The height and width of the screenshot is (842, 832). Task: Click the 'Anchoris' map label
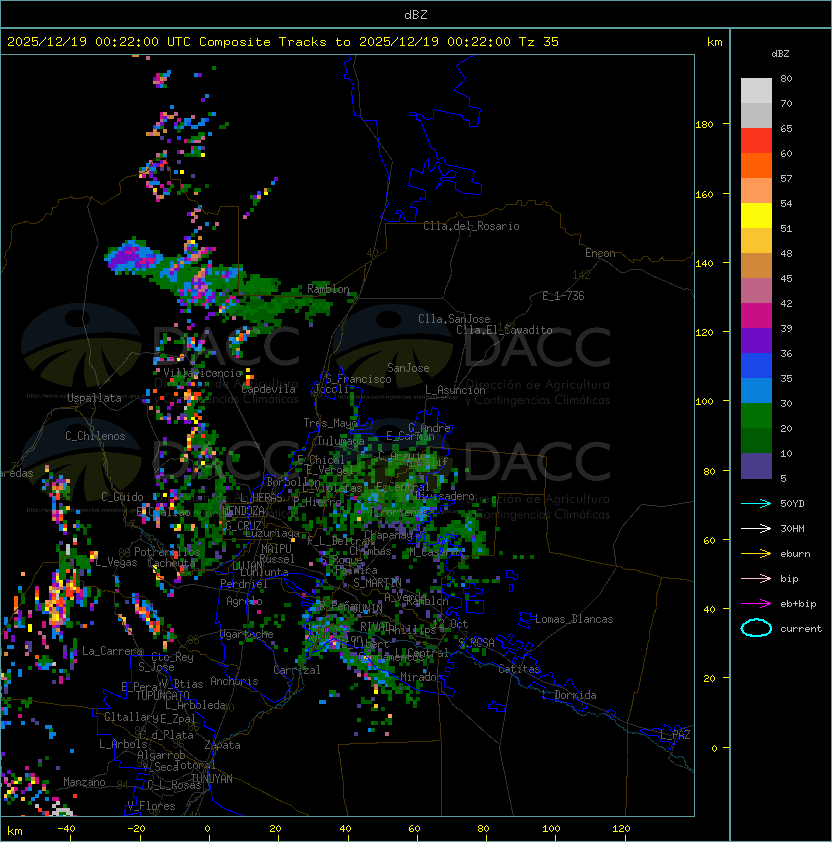(x=234, y=681)
